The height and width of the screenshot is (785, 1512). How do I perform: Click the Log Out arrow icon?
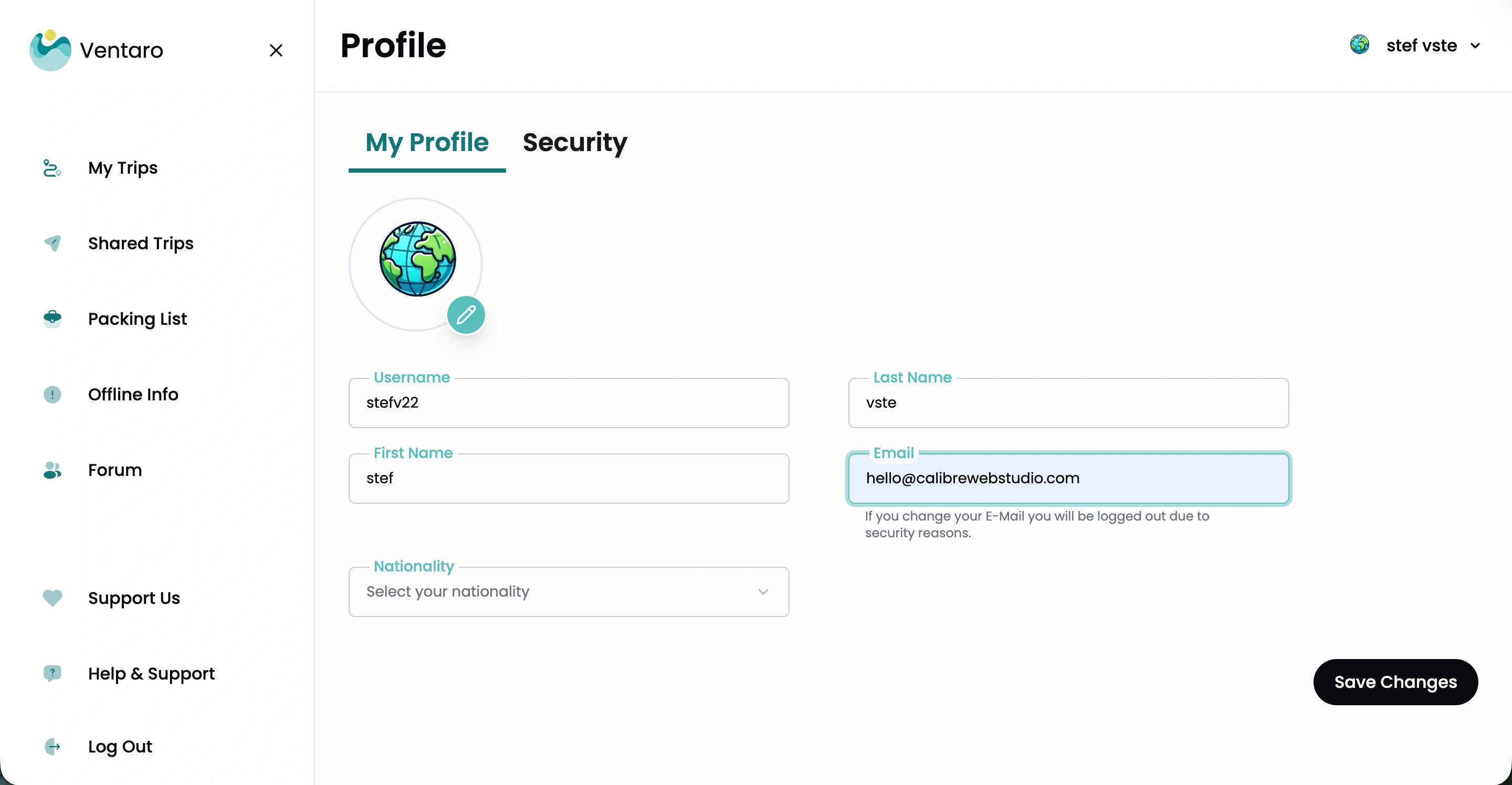(x=52, y=746)
